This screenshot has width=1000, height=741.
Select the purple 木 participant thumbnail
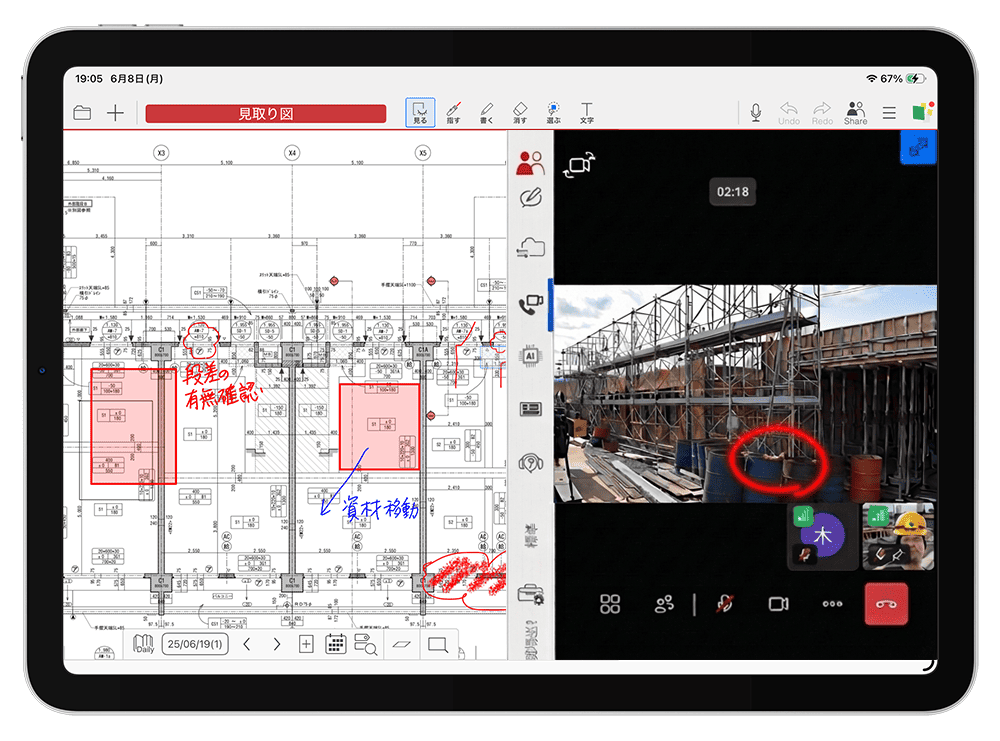pyautogui.click(x=823, y=536)
